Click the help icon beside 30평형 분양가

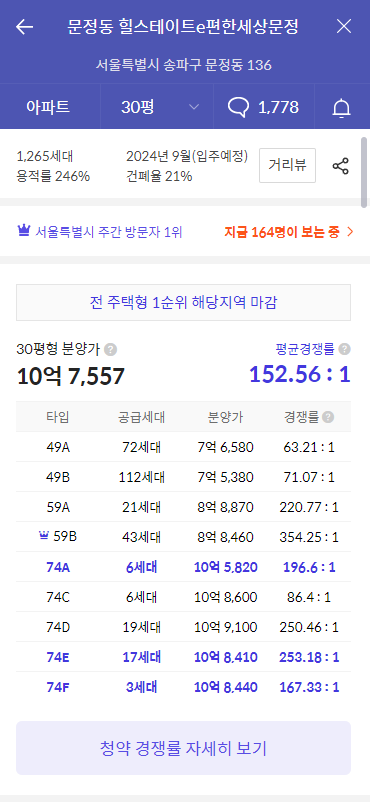(111, 350)
